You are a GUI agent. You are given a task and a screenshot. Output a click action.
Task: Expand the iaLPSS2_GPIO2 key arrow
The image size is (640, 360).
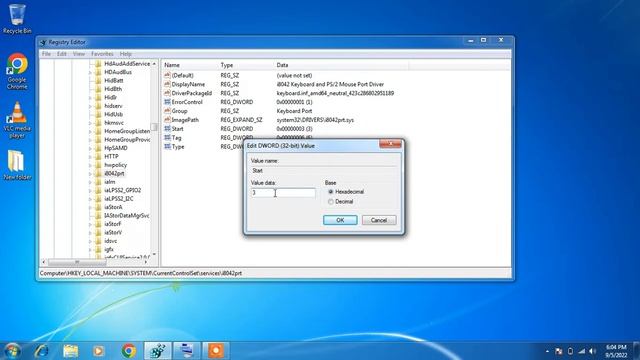(90, 190)
